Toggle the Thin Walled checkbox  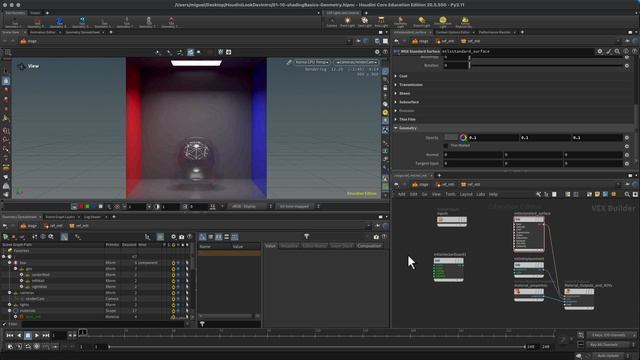point(446,146)
